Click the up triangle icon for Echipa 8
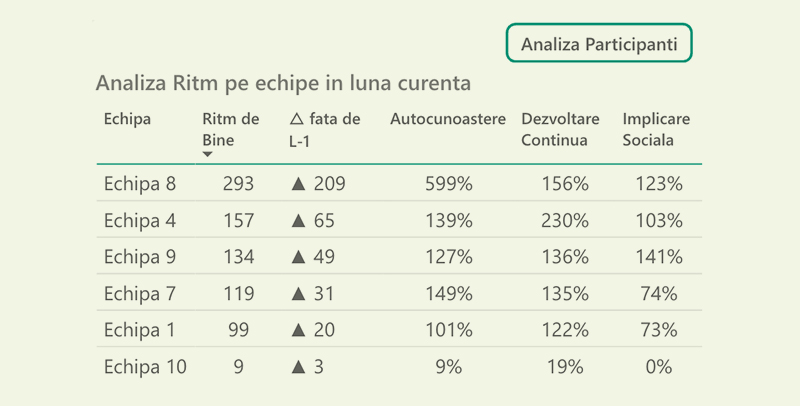The image size is (800, 406). tap(297, 184)
